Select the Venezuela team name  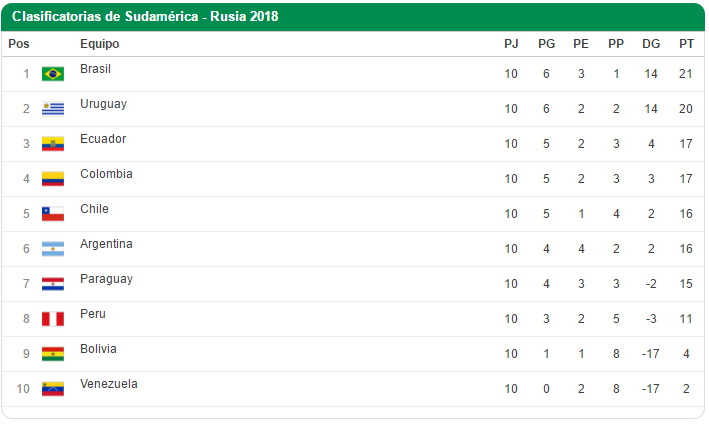pyautogui.click(x=109, y=384)
